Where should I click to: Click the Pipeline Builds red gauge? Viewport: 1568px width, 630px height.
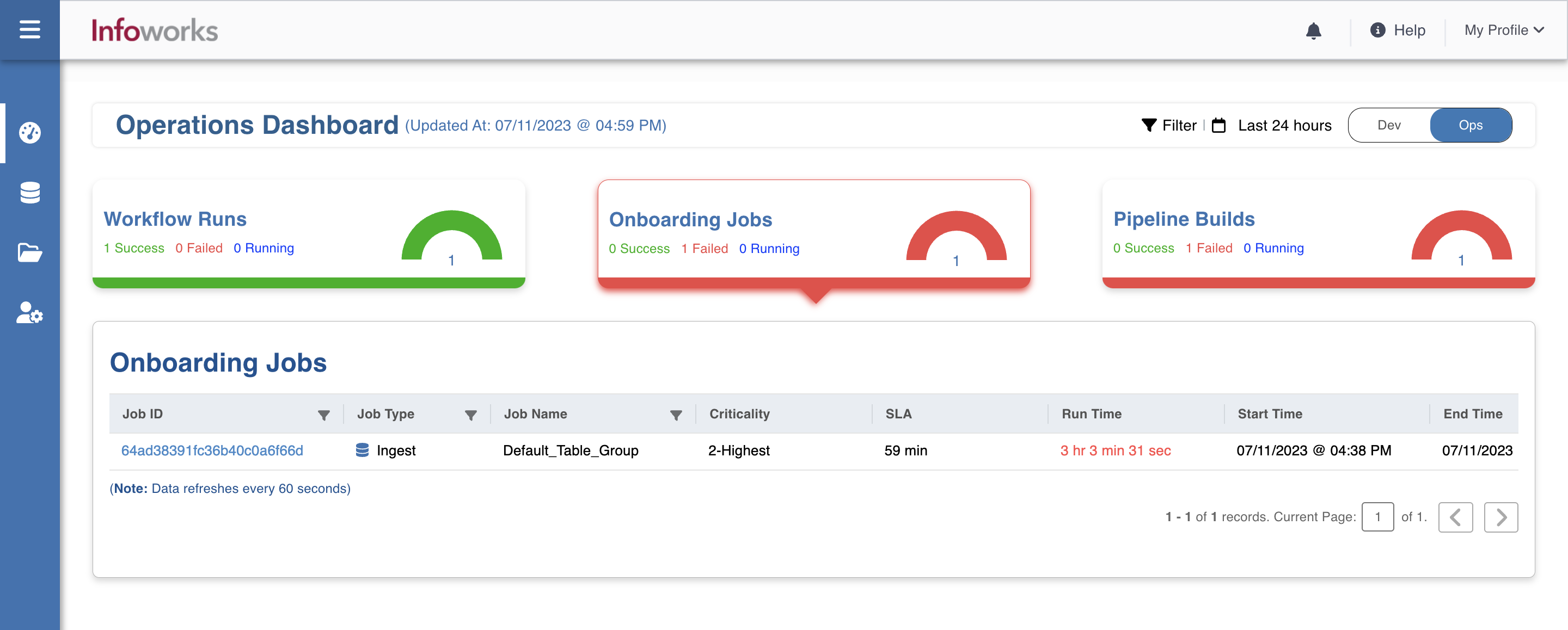pyautogui.click(x=1461, y=236)
